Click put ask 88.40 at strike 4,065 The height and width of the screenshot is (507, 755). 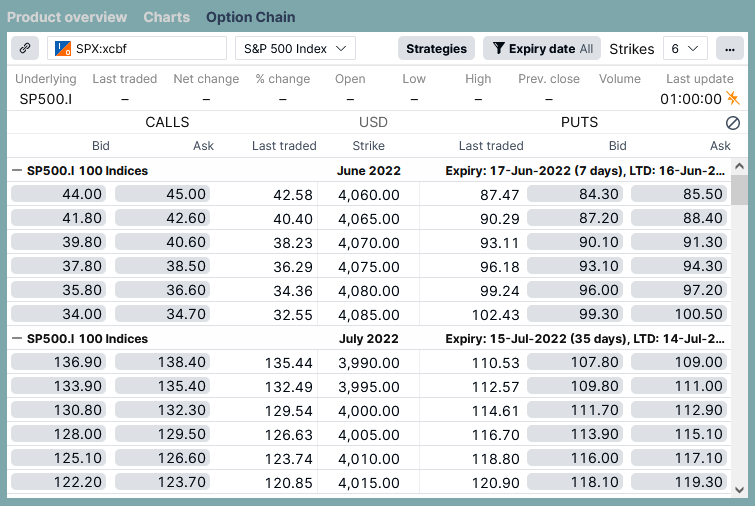tap(679, 218)
